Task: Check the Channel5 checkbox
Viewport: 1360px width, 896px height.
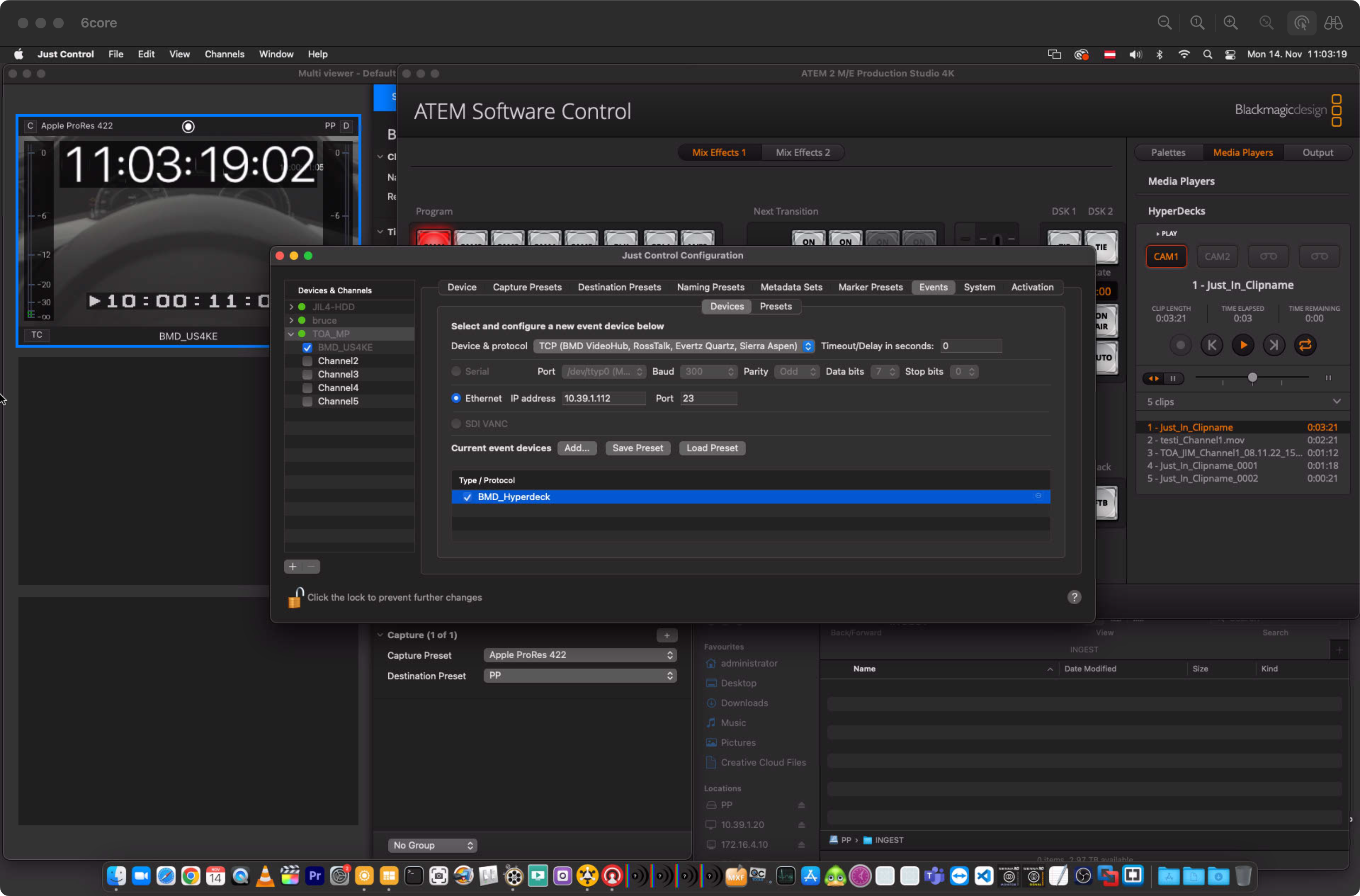Action: pyautogui.click(x=307, y=401)
